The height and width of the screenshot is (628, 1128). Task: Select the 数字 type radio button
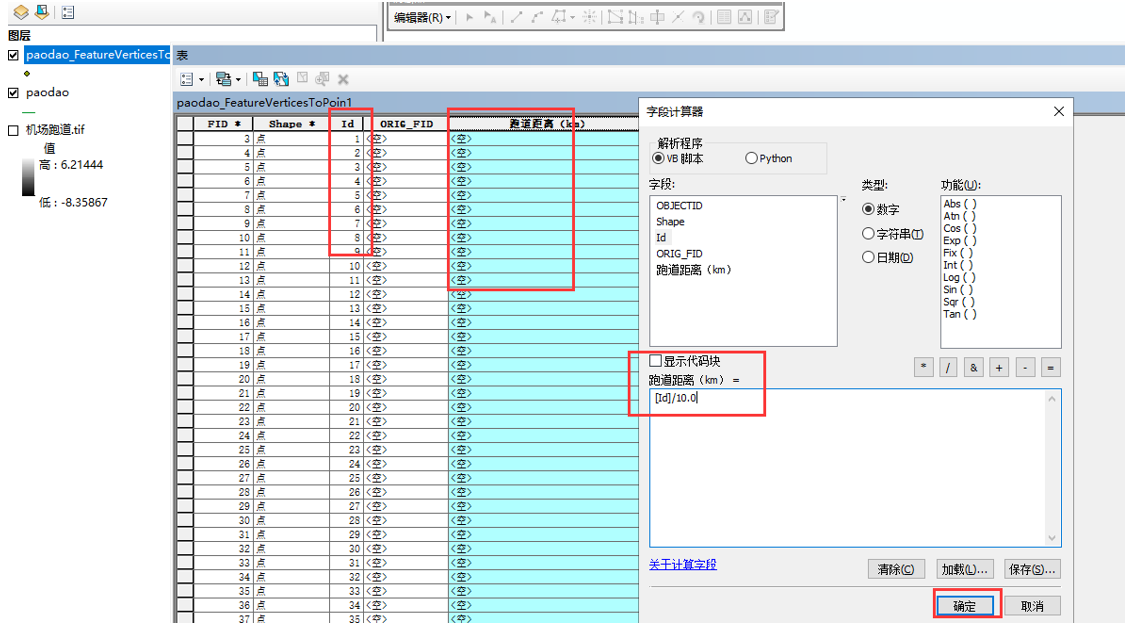tap(868, 209)
